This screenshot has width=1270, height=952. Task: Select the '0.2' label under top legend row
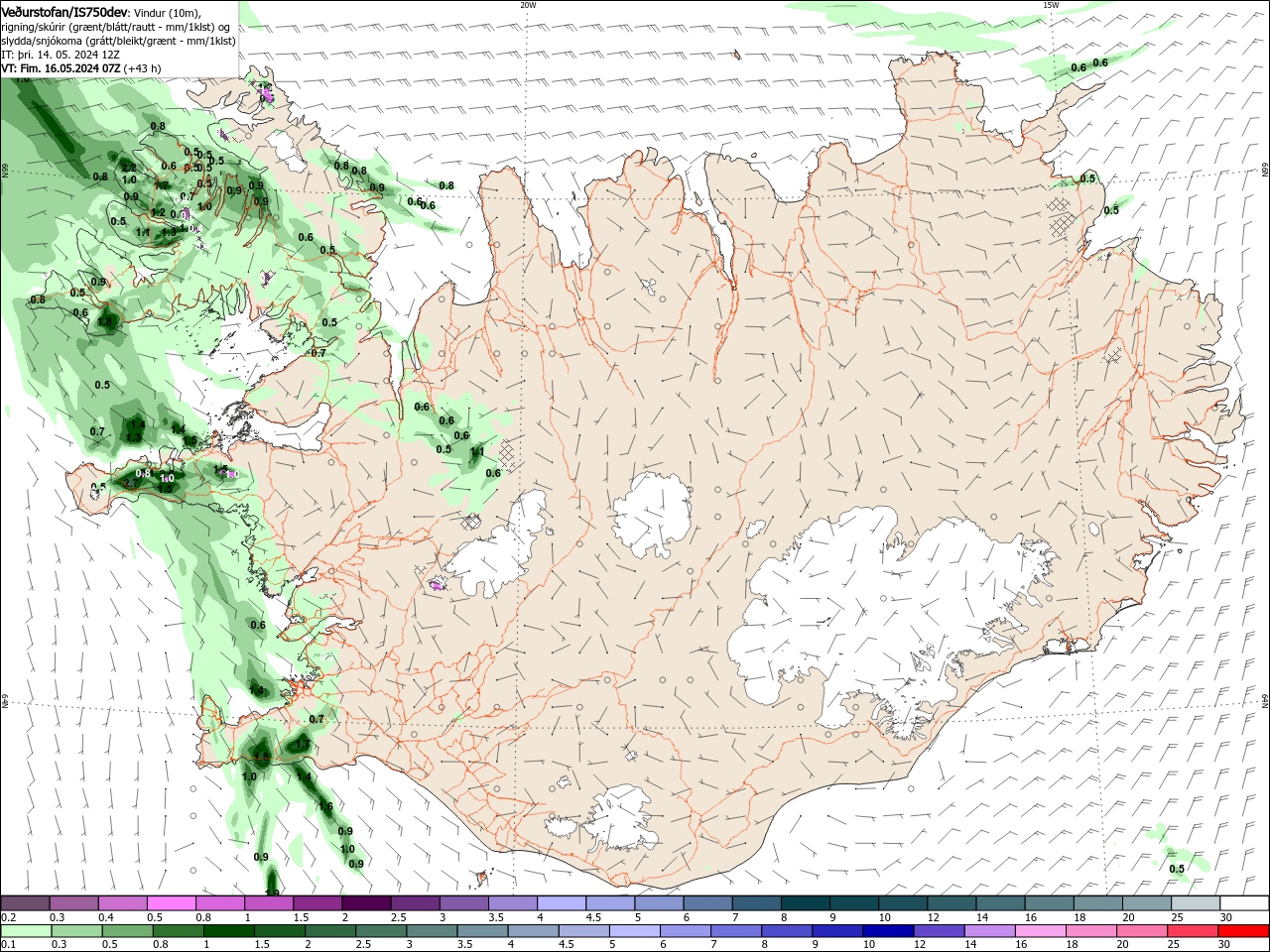[8, 917]
